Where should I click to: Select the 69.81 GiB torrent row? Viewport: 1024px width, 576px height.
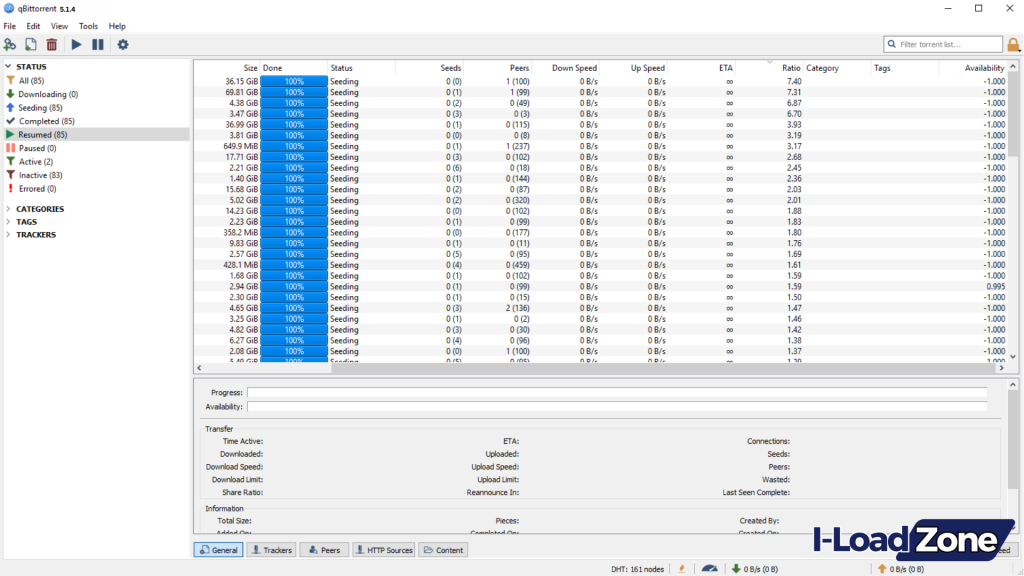[601, 92]
